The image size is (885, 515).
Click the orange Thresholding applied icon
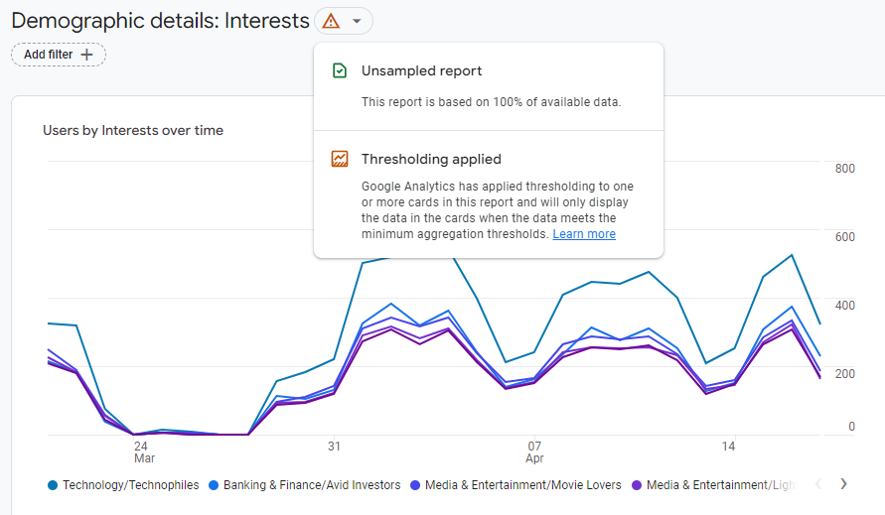tap(340, 159)
